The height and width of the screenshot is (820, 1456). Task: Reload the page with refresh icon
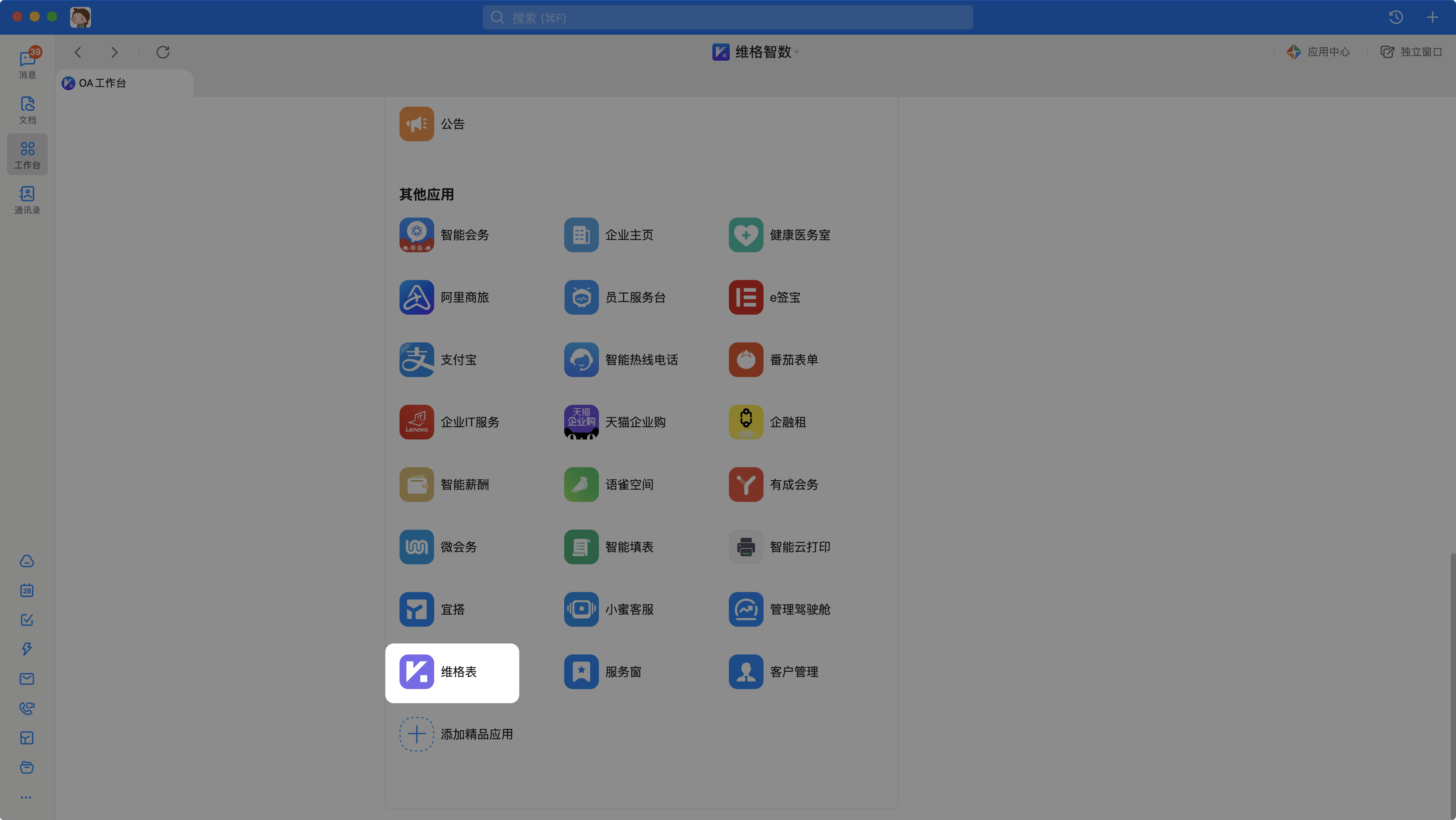point(163,52)
